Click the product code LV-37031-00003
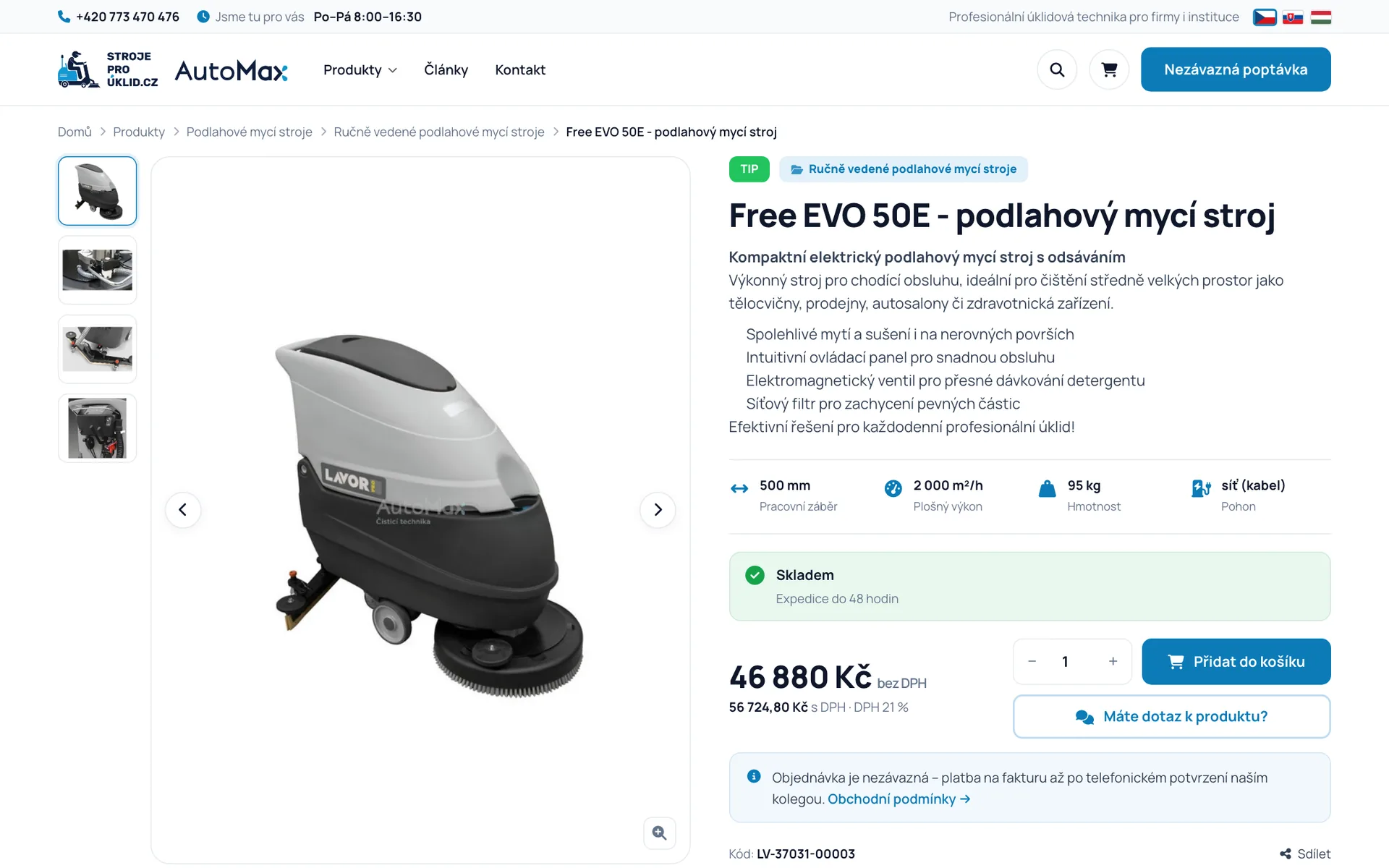This screenshot has height=868, width=1389. click(x=806, y=854)
